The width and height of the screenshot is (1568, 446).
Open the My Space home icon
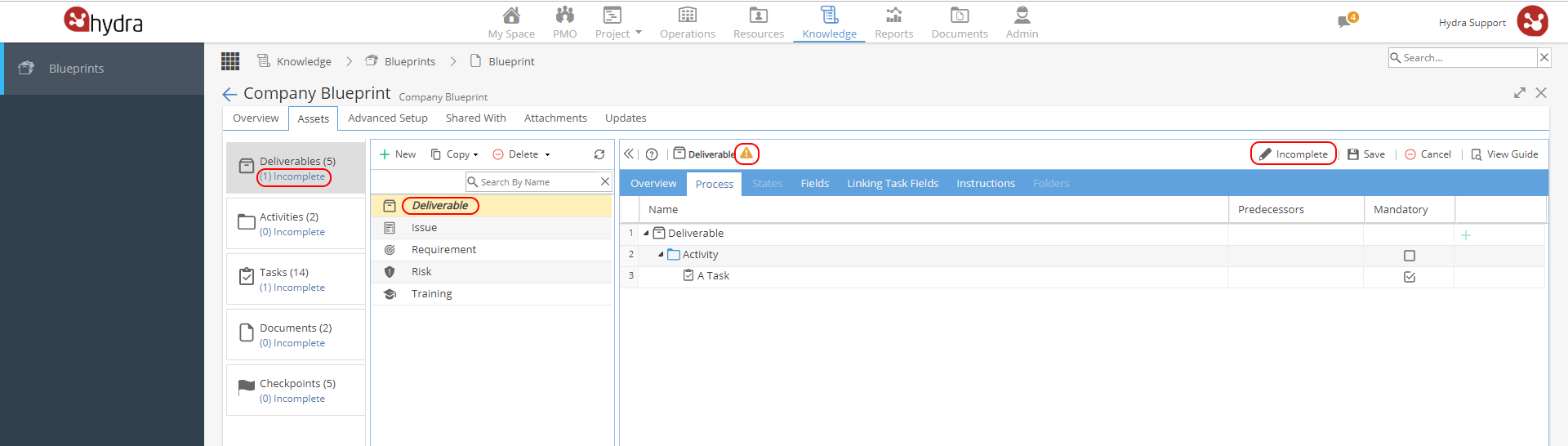(x=511, y=15)
